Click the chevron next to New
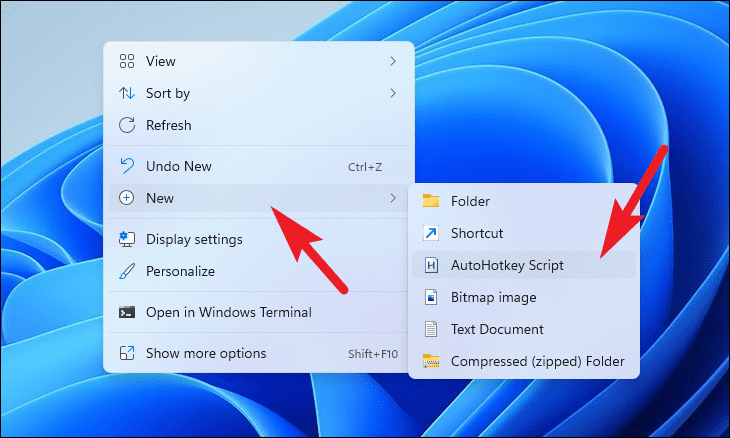 (x=393, y=198)
